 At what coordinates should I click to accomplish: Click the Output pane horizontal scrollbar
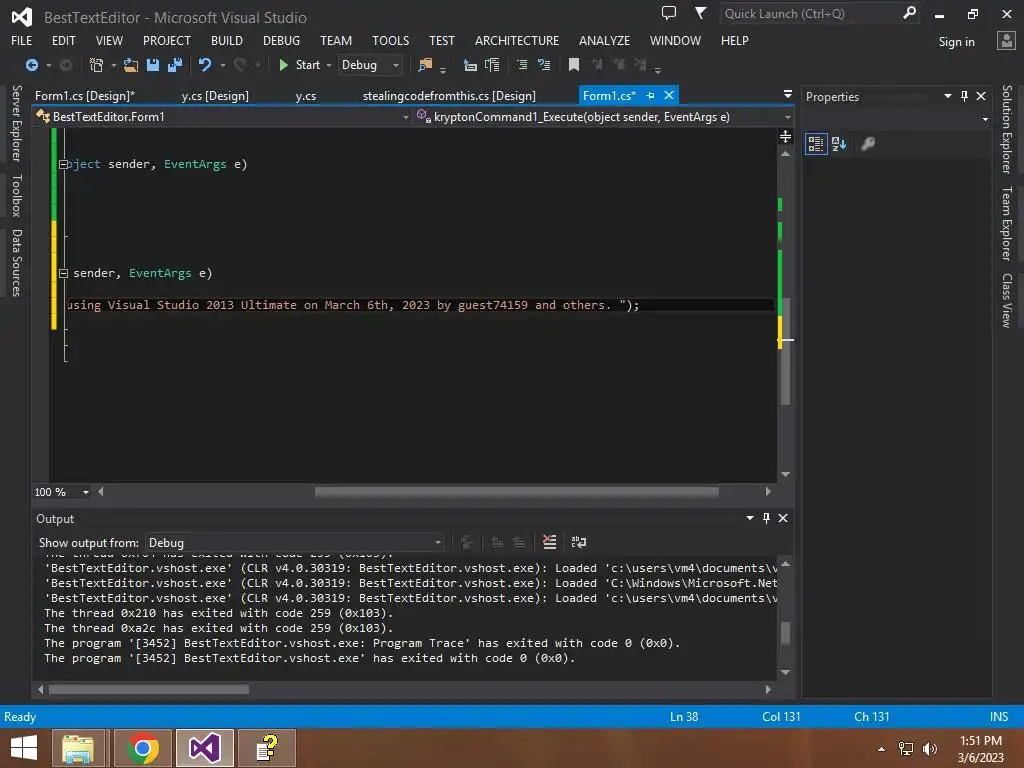tap(148, 690)
